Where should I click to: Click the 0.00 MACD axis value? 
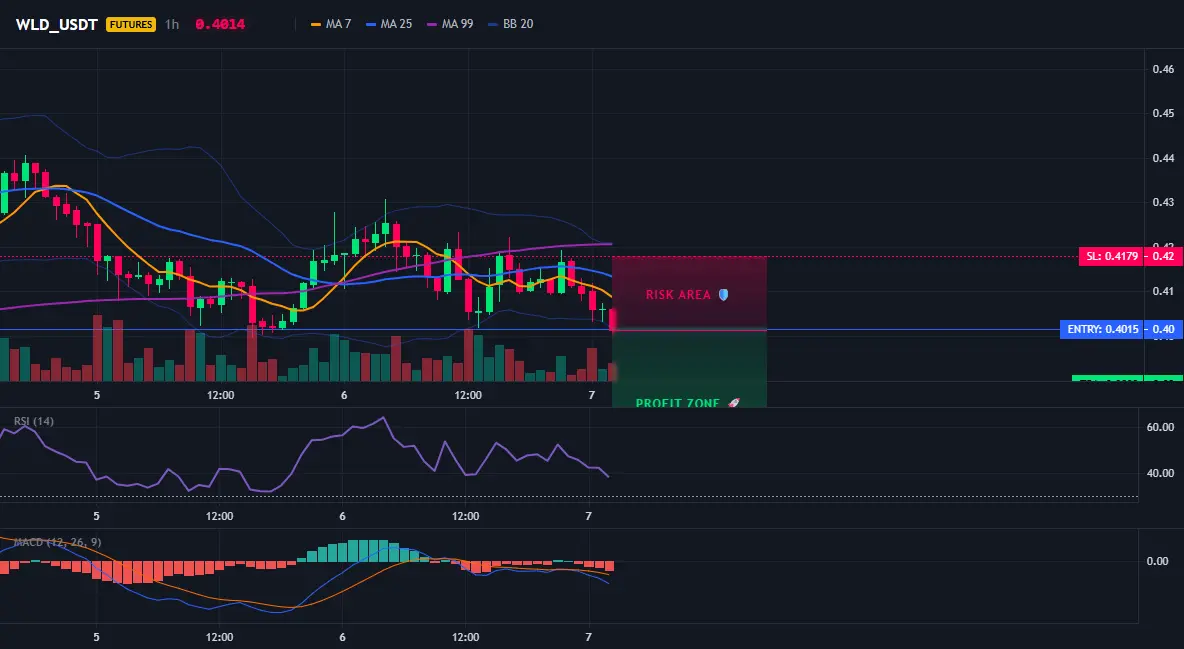(x=1158, y=561)
